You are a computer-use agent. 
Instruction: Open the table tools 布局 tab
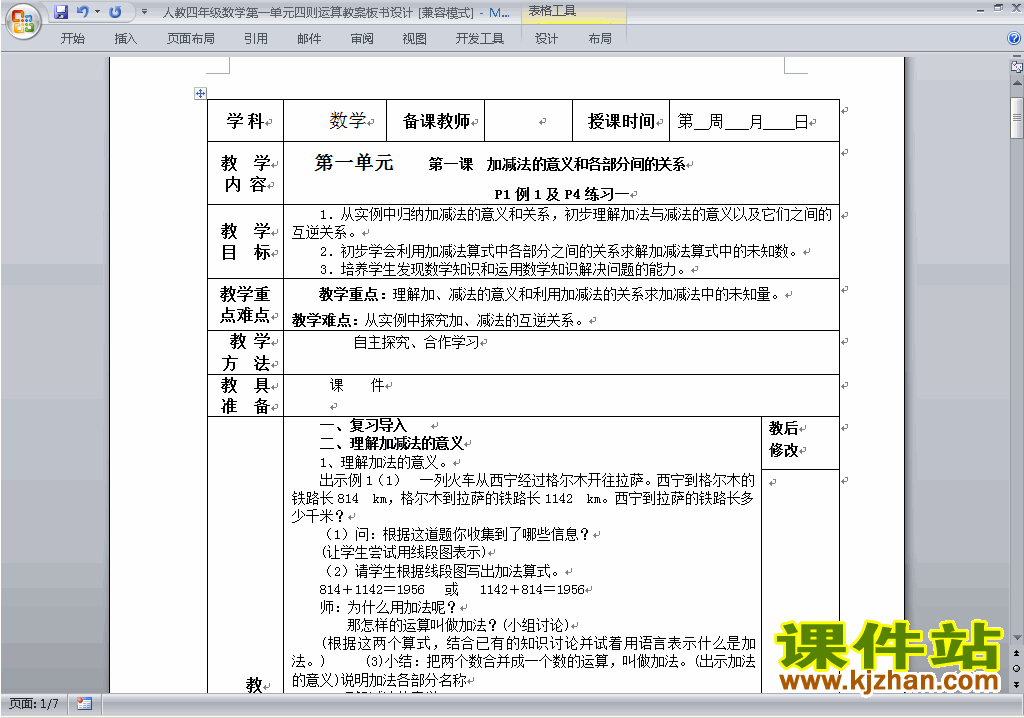tap(600, 39)
